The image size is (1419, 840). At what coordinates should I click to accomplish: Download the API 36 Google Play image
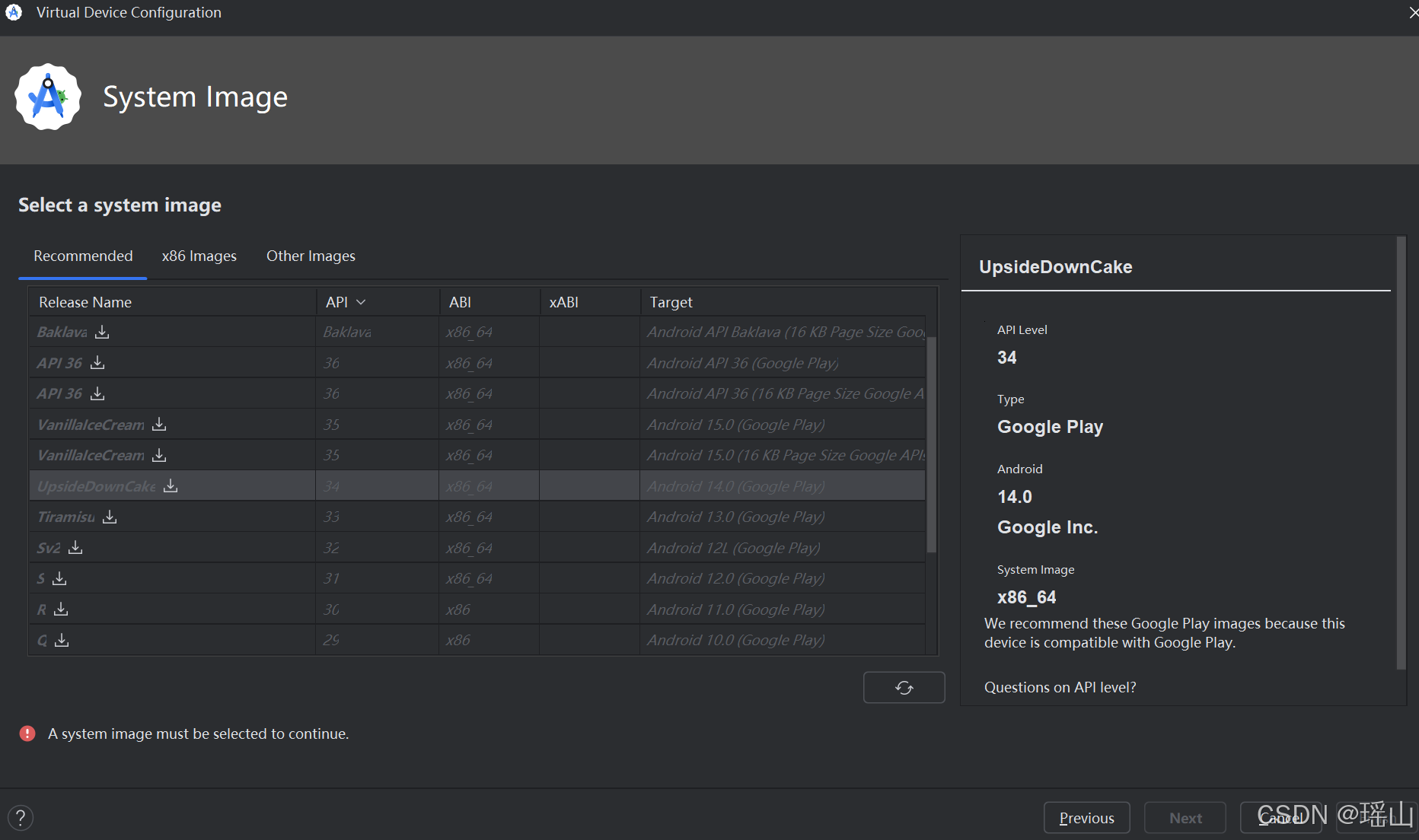97,363
